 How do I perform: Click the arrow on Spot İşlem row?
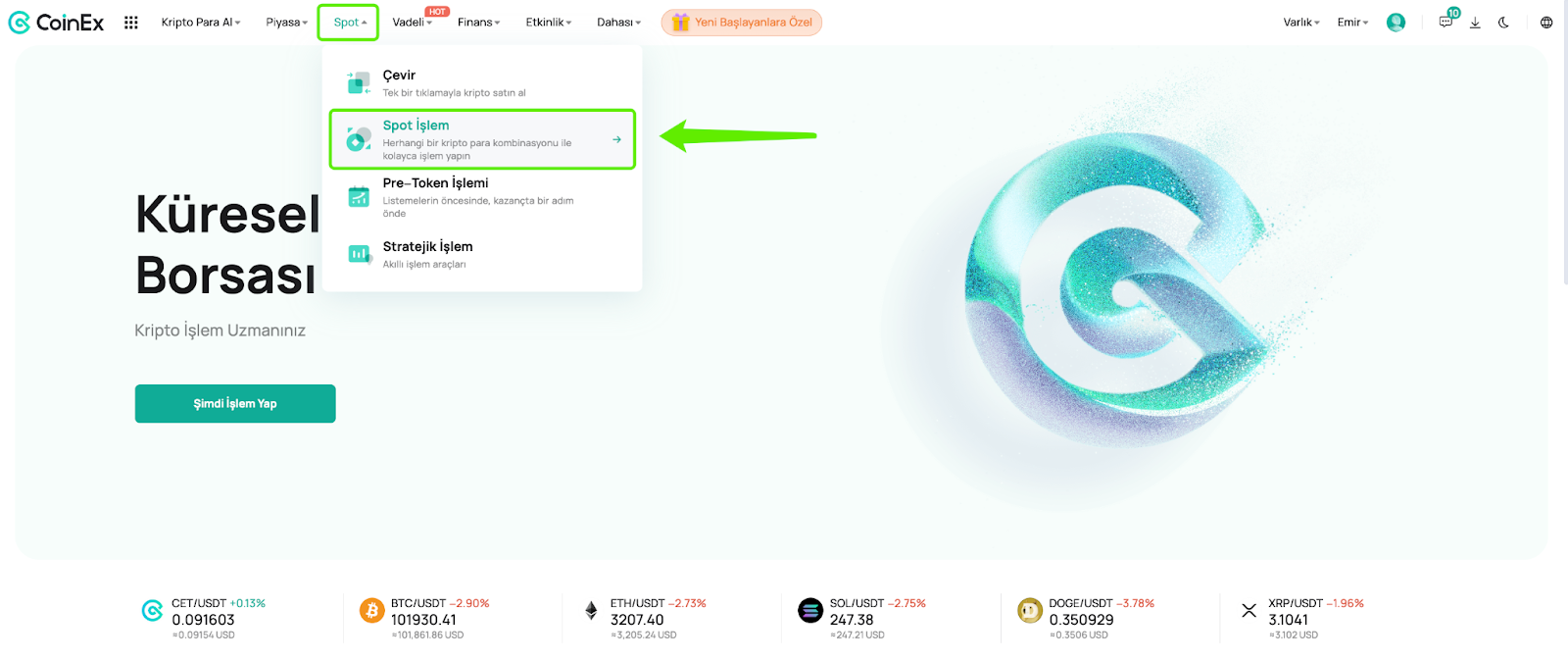pos(616,139)
